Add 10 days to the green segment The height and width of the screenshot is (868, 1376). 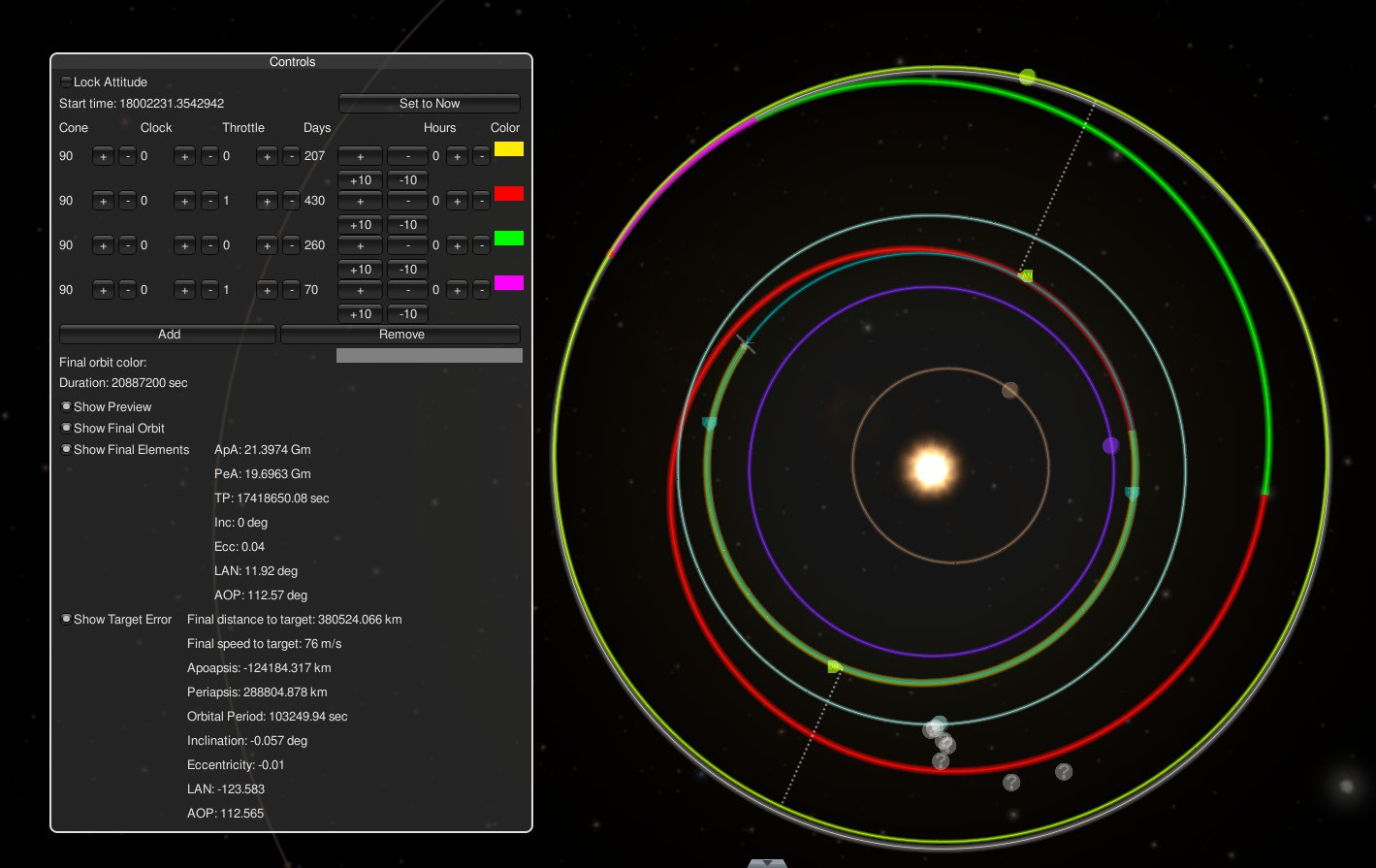point(360,269)
